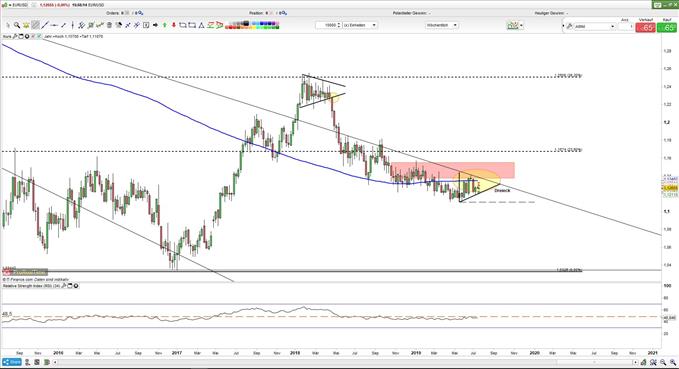Select the diagonal trend line drawing tool
The height and width of the screenshot is (369, 679).
coord(45,25)
